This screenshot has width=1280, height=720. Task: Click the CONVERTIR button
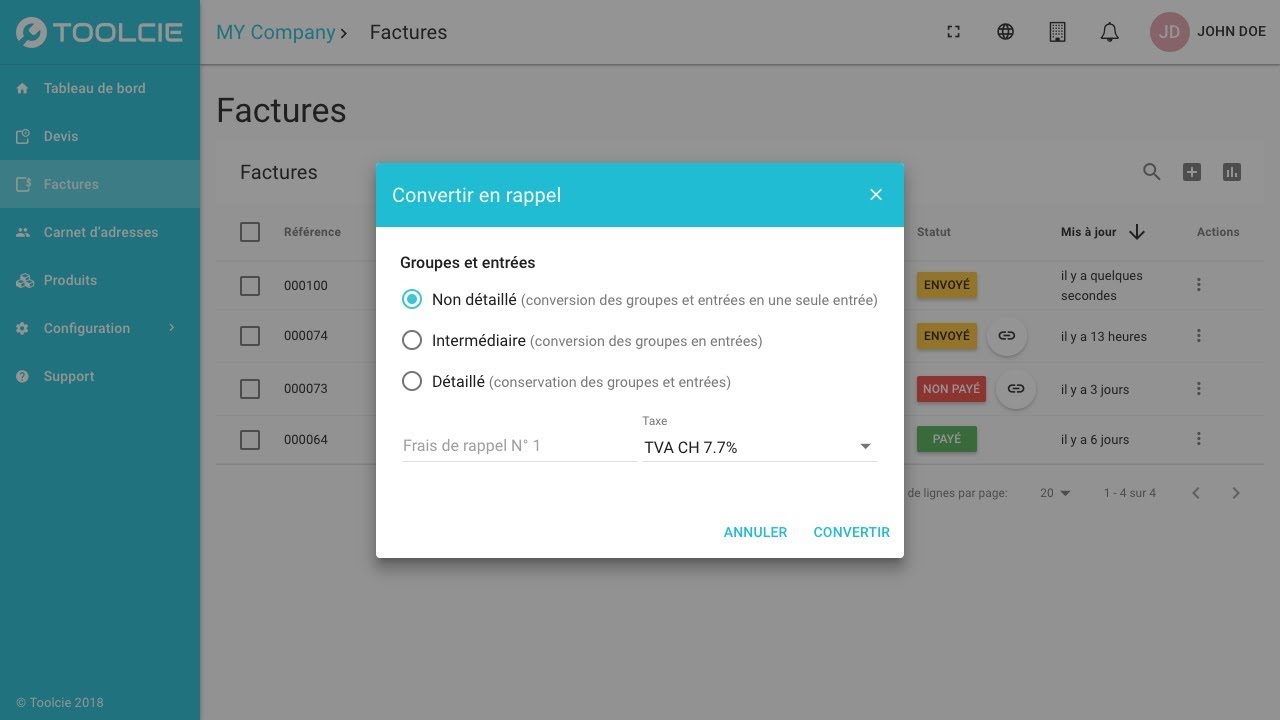tap(851, 532)
